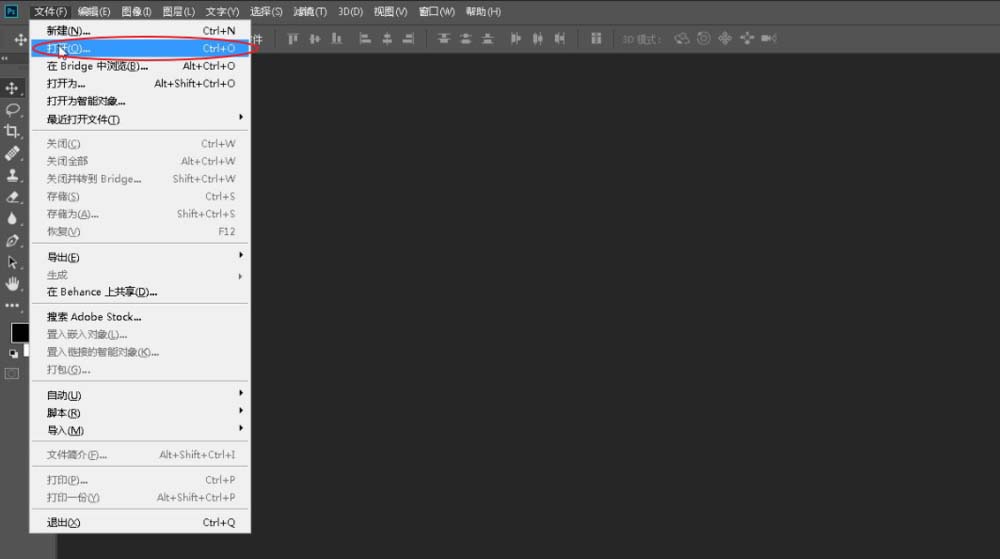
Task: Select the Lasso tool
Action: [12, 110]
